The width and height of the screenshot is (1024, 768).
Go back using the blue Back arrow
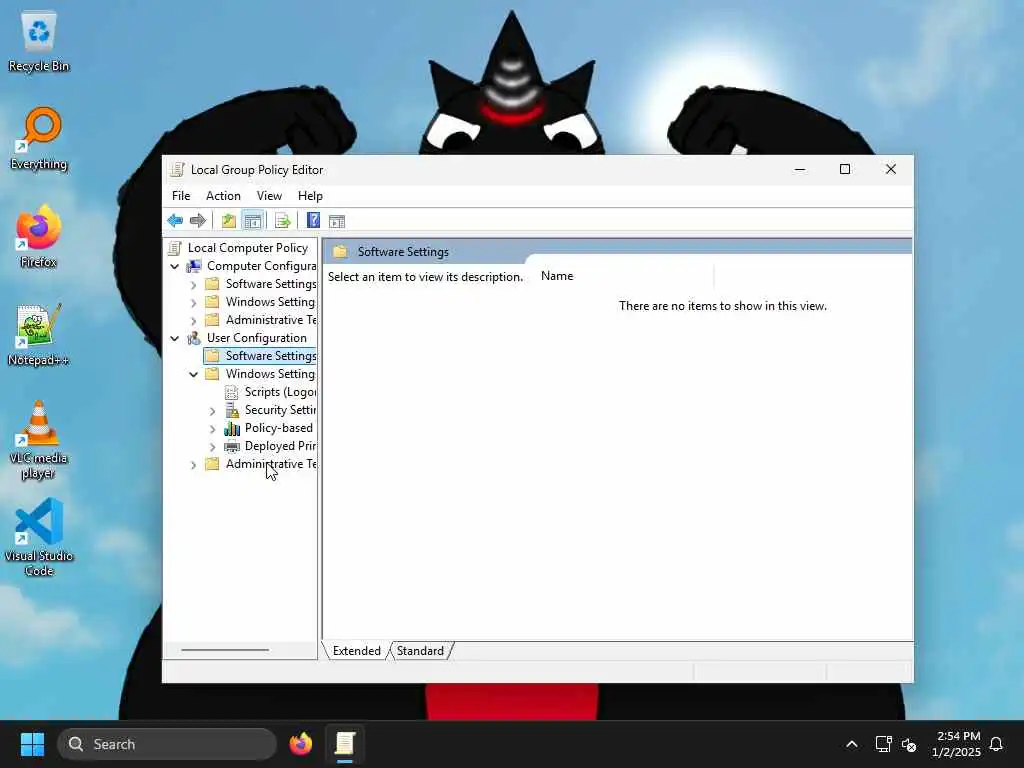point(175,221)
